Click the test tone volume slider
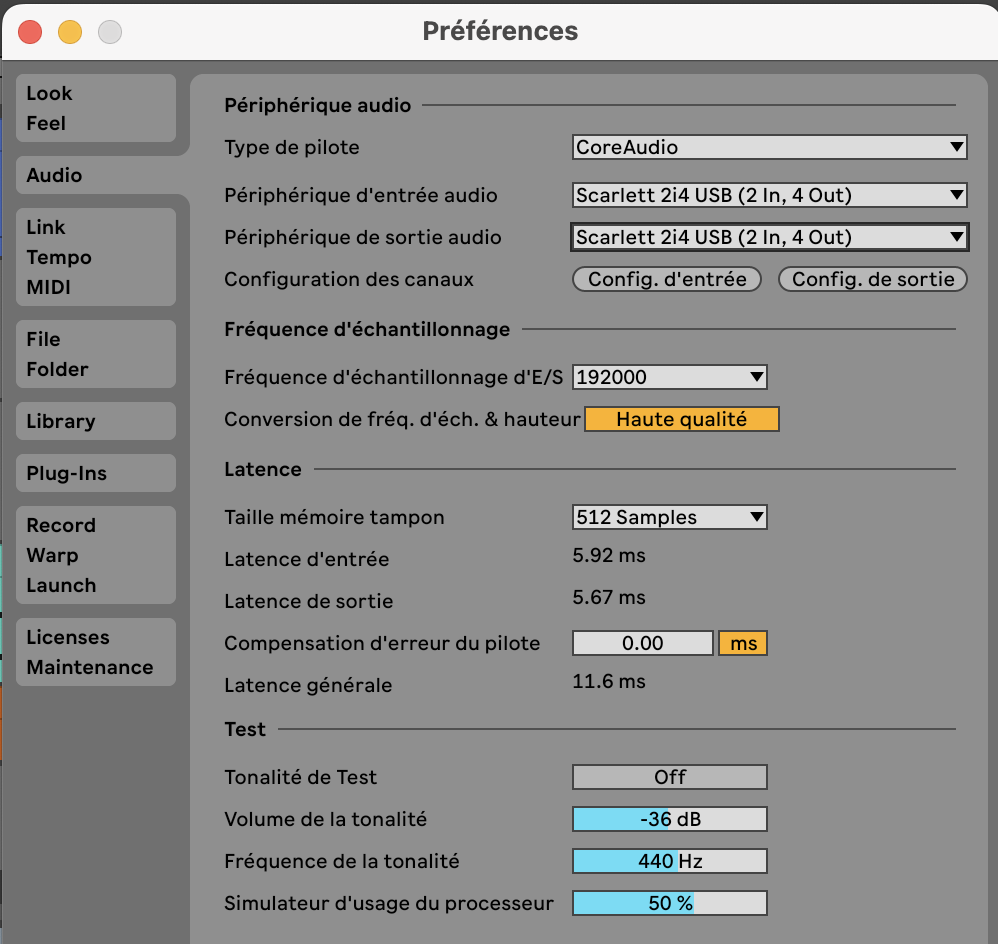This screenshot has height=944, width=998. [x=669, y=819]
